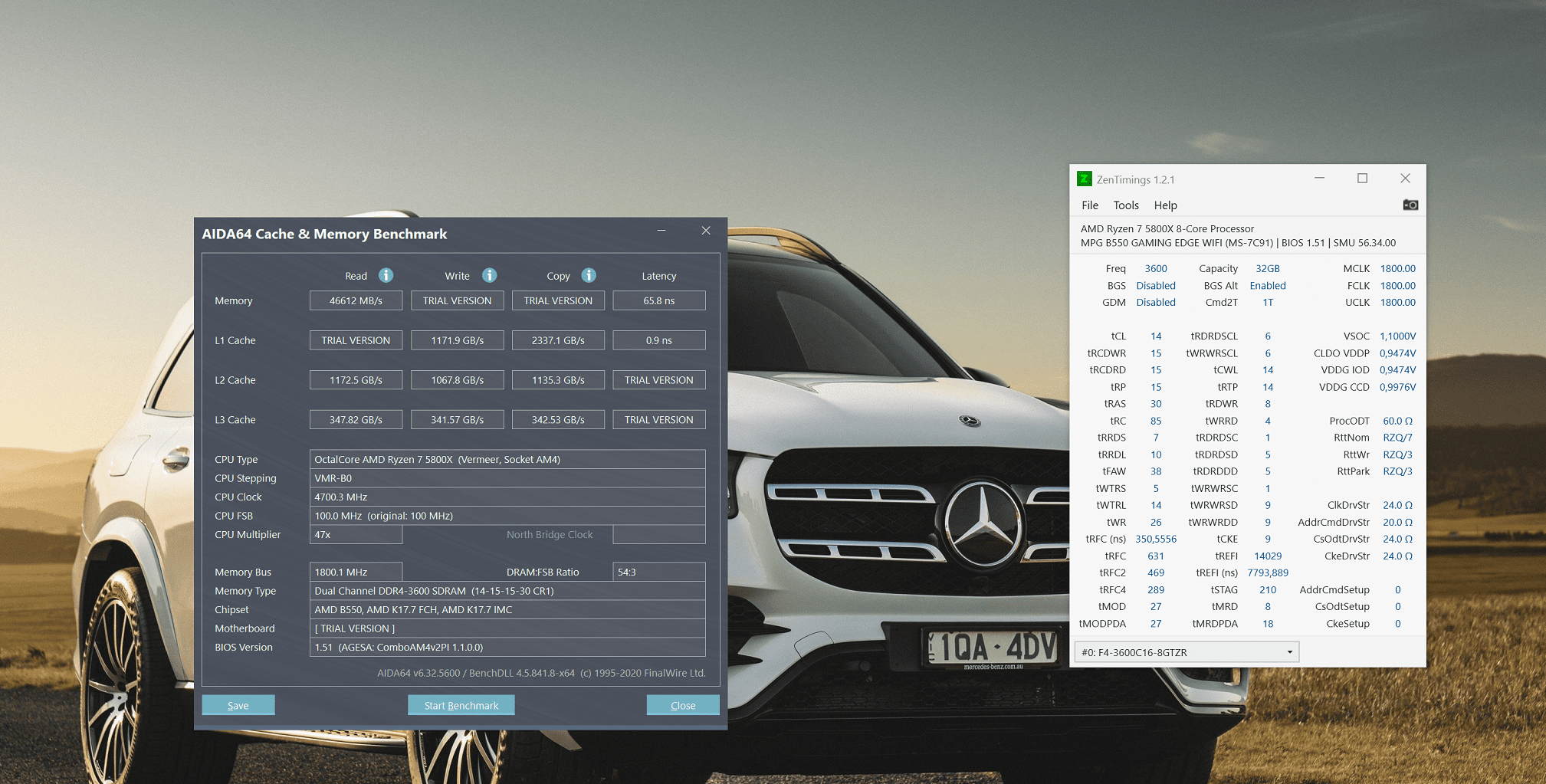
Task: Click tRFC (ns) value 350,5556
Action: [1156, 539]
